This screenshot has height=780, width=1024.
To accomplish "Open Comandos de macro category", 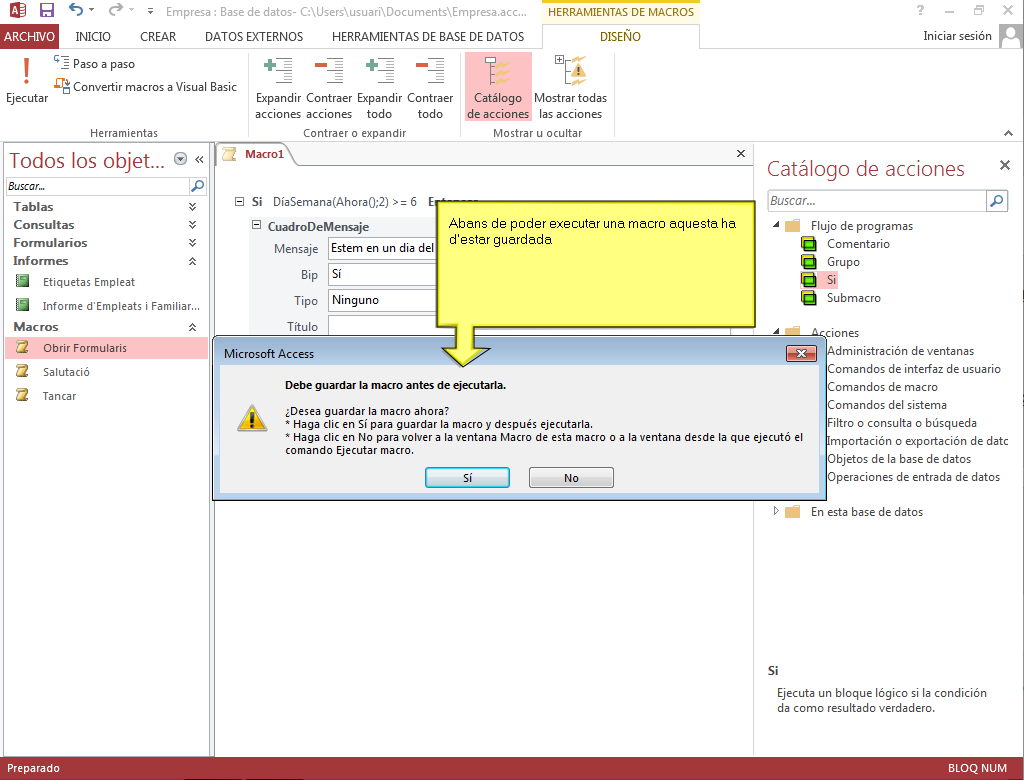I will 882,387.
